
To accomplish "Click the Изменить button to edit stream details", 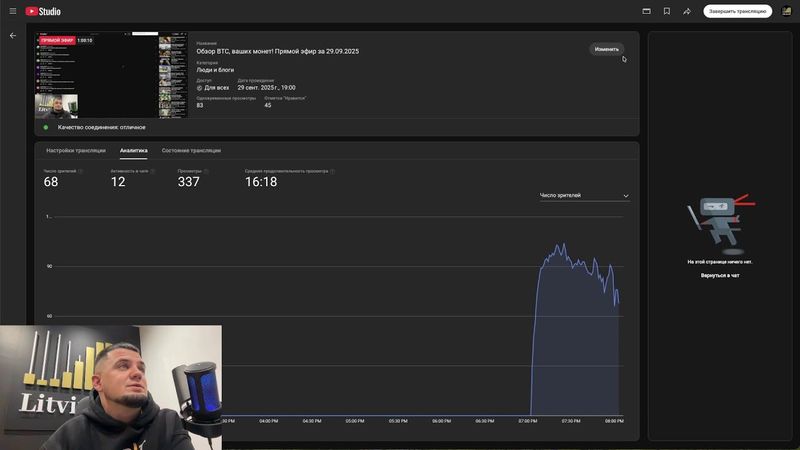I will click(x=606, y=49).
